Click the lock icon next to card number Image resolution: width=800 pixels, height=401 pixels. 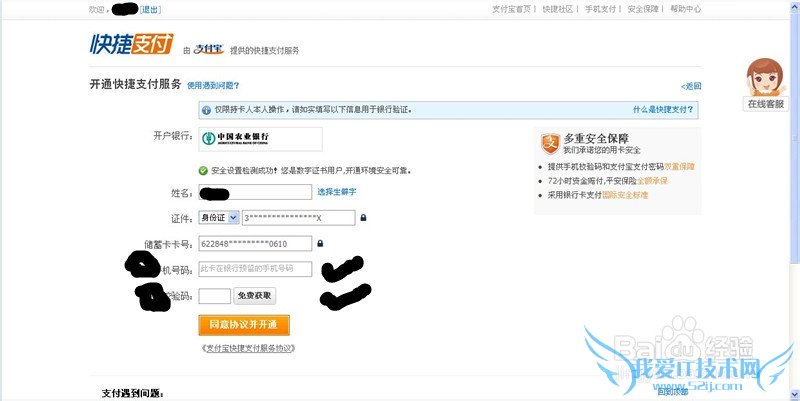(x=320, y=243)
